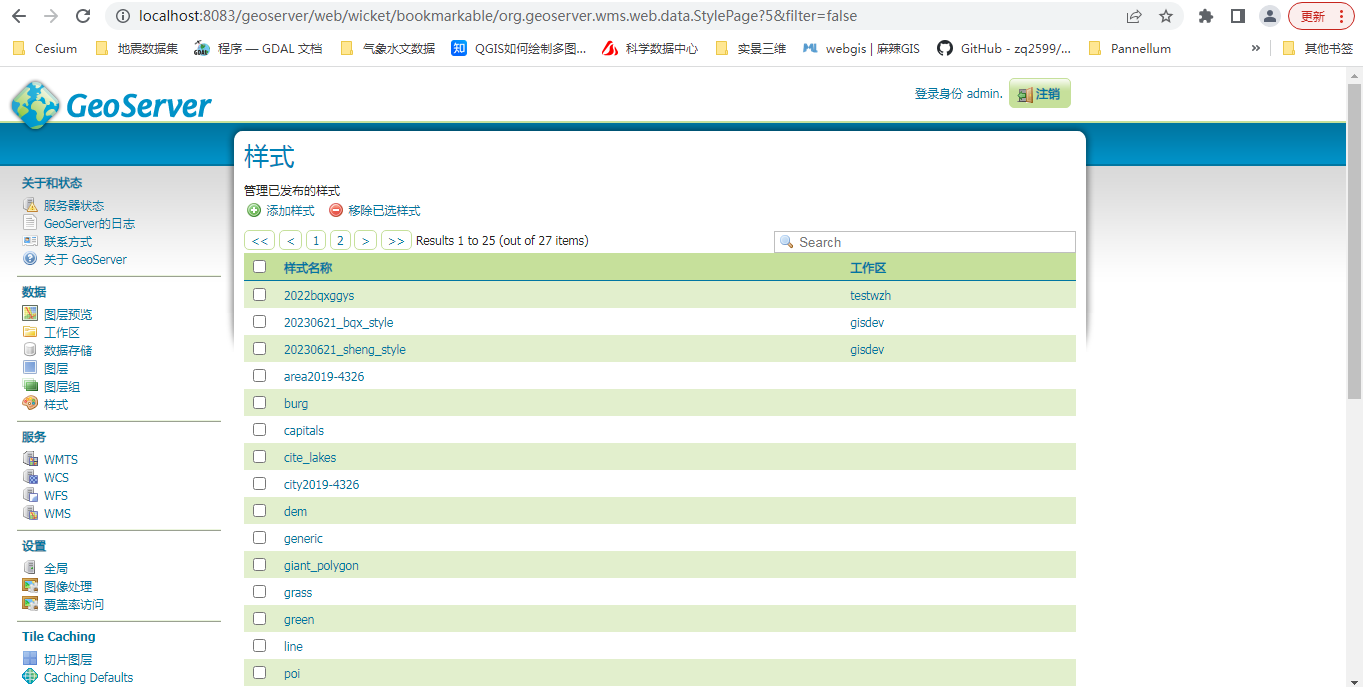Expand the bookmarks bar overflow chevron
This screenshot has height=687, width=1363.
pos(1256,48)
